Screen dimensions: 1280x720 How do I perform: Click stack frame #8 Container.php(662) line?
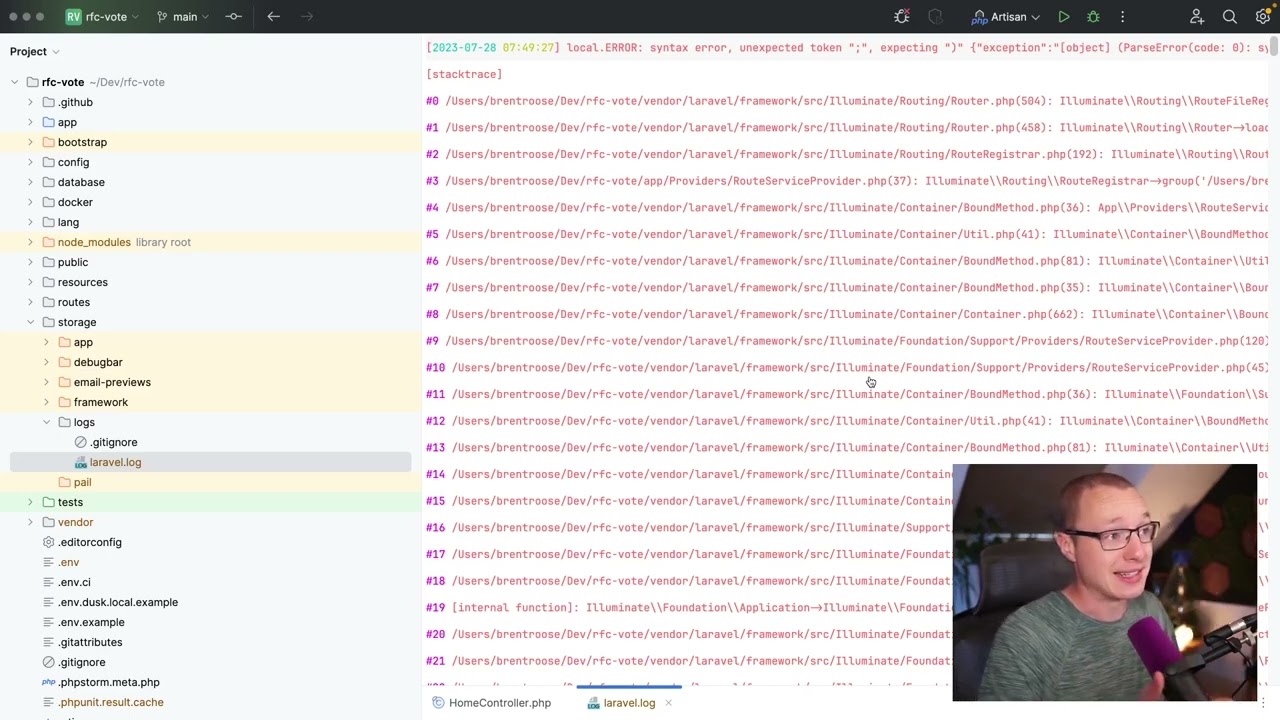point(846,314)
